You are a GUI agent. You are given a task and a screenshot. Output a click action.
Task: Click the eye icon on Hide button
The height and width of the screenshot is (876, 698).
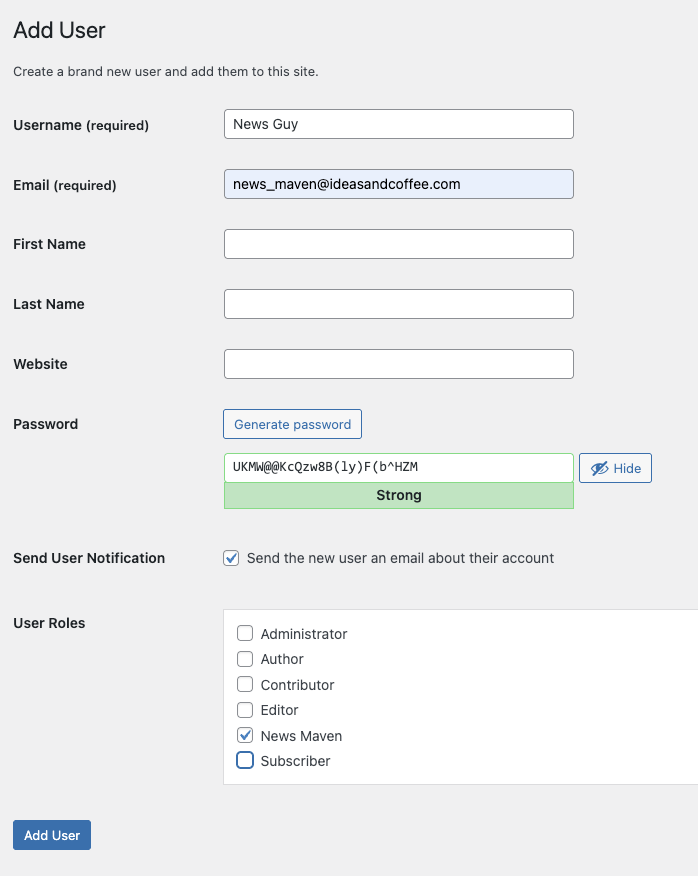point(599,468)
